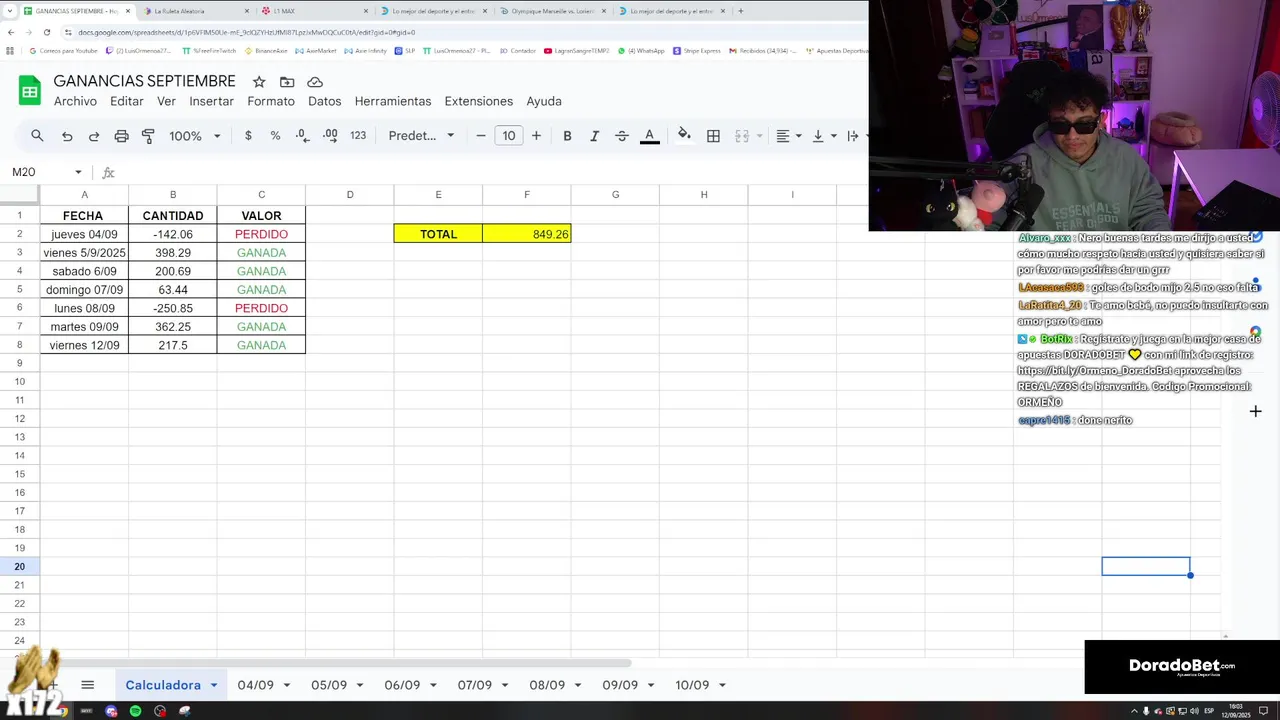Open the vertical align dropdown
Screen dimensions: 1280x720
[x=823, y=136]
